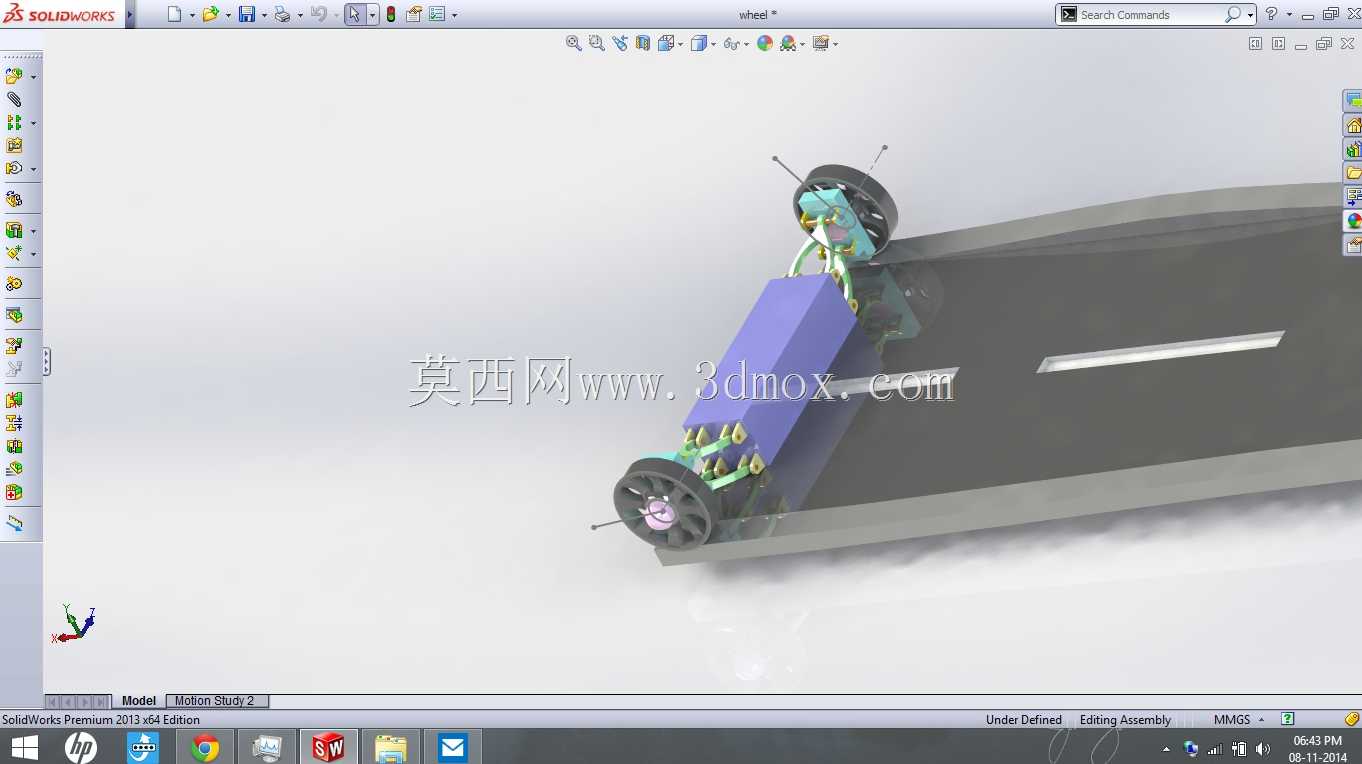The width and height of the screenshot is (1362, 764).
Task: Open the Display Style cube icon
Action: click(699, 43)
